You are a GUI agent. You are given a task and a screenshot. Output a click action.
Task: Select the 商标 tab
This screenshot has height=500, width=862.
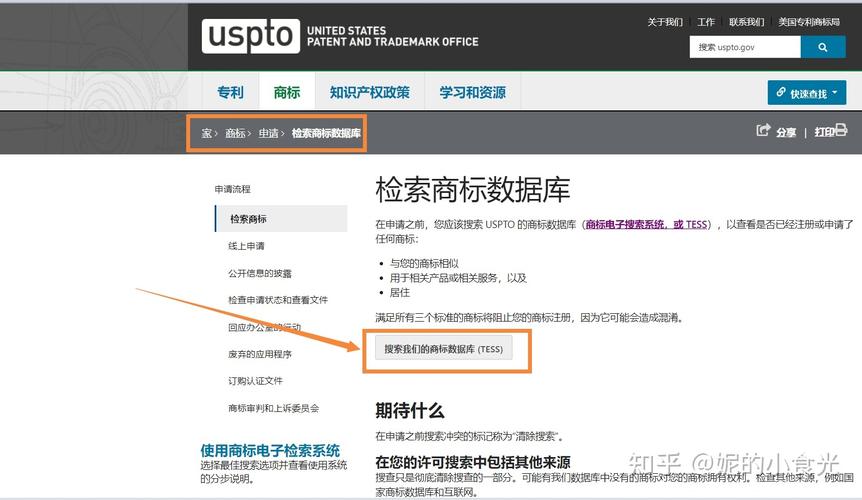(x=287, y=92)
